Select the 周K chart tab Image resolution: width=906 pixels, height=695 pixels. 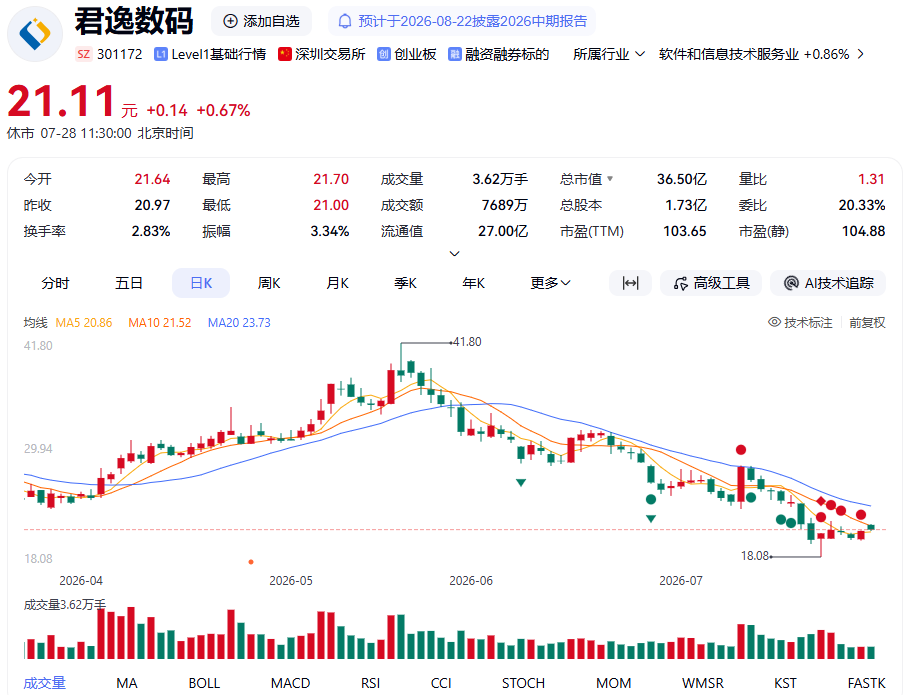(x=269, y=283)
